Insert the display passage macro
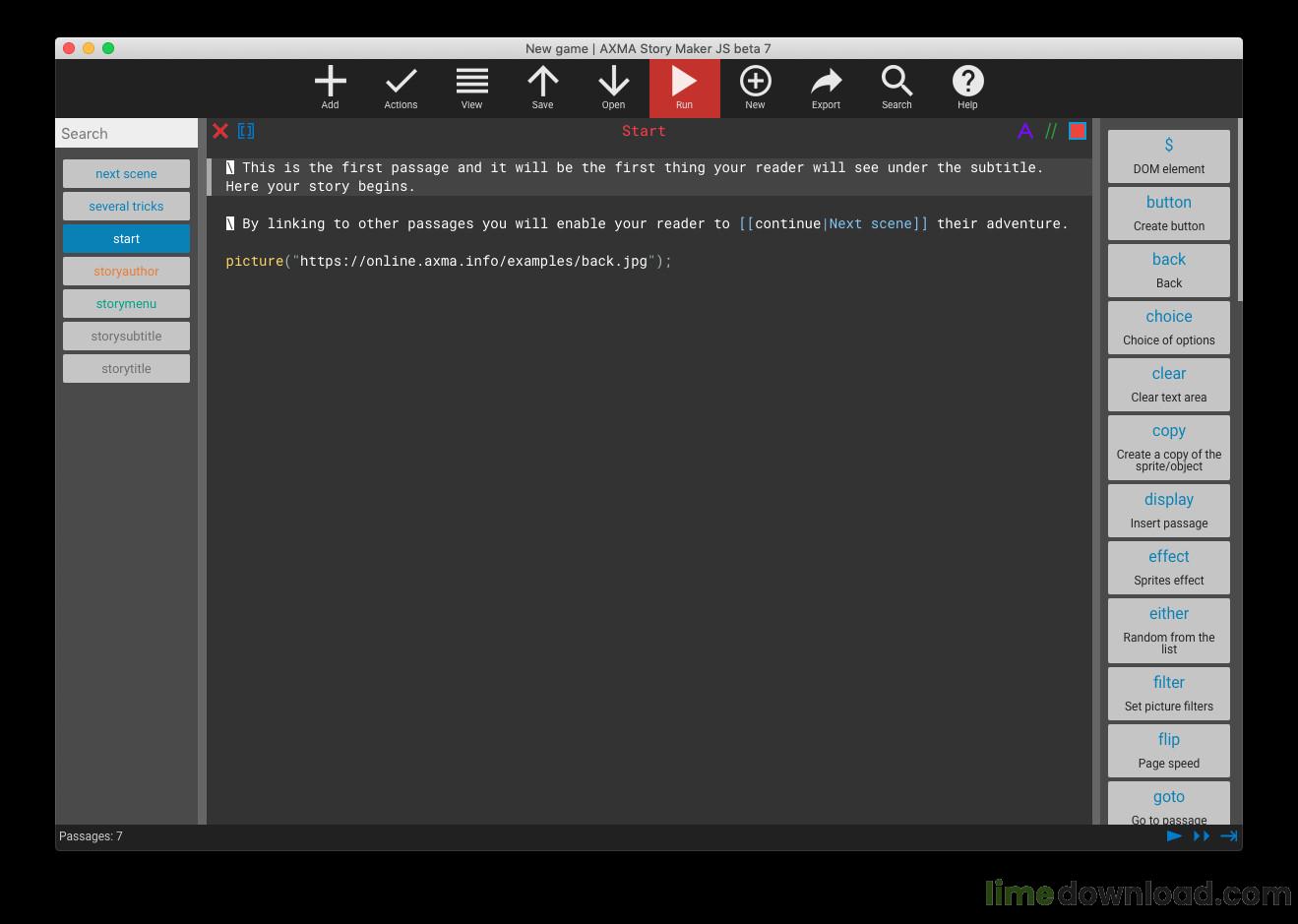Viewport: 1298px width, 924px height. pos(1168,511)
